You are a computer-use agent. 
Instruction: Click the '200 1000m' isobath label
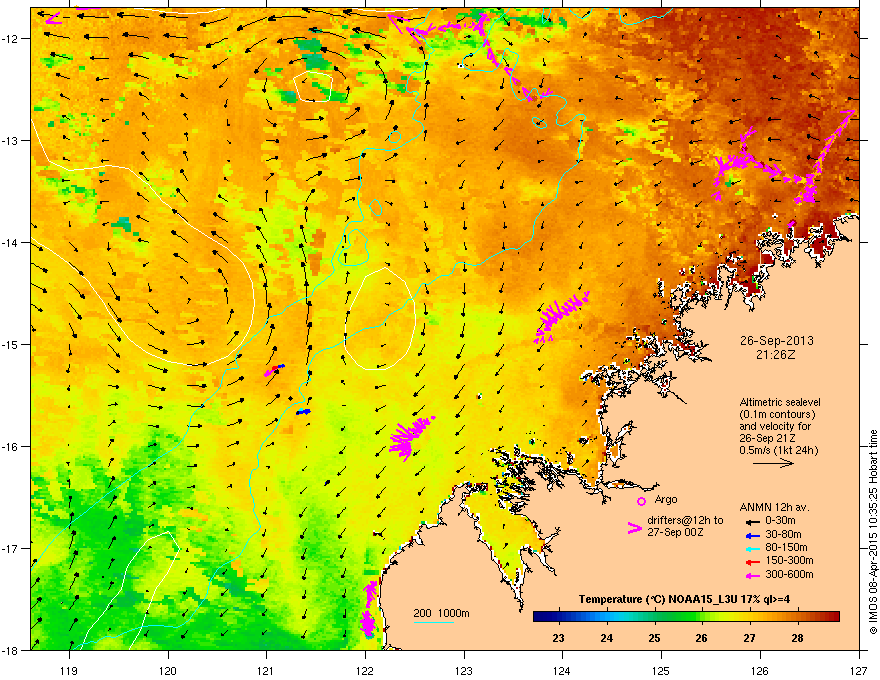tap(441, 613)
